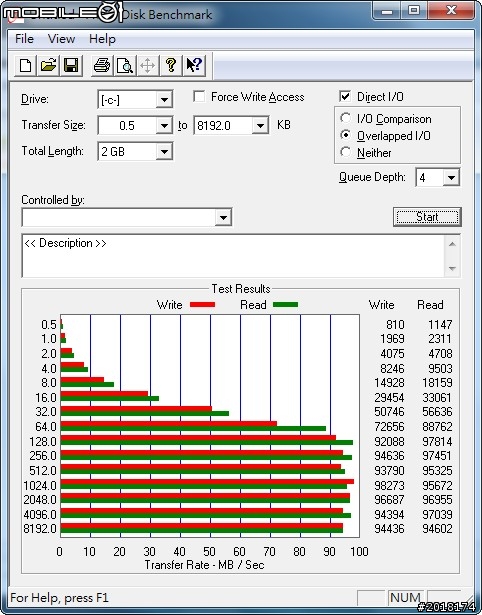Screen dimensions: 482x615
Task: Enable the Force Write Access checkbox
Action: [x=199, y=96]
